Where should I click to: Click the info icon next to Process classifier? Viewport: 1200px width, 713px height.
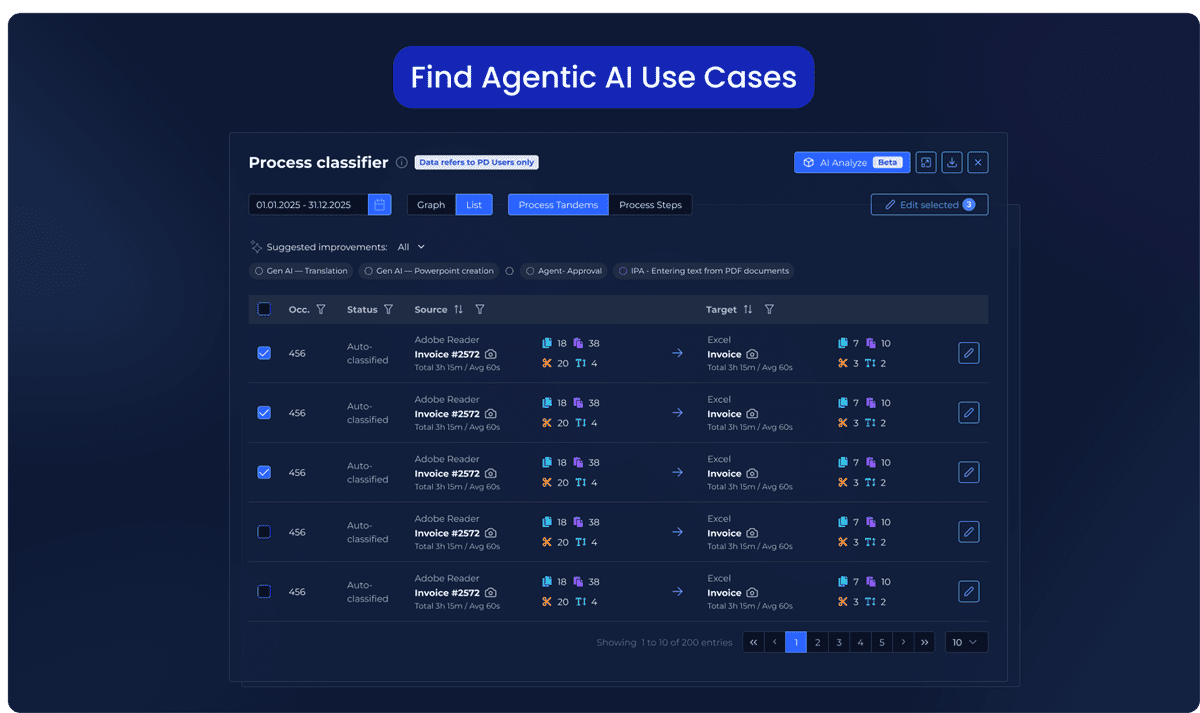tap(401, 162)
